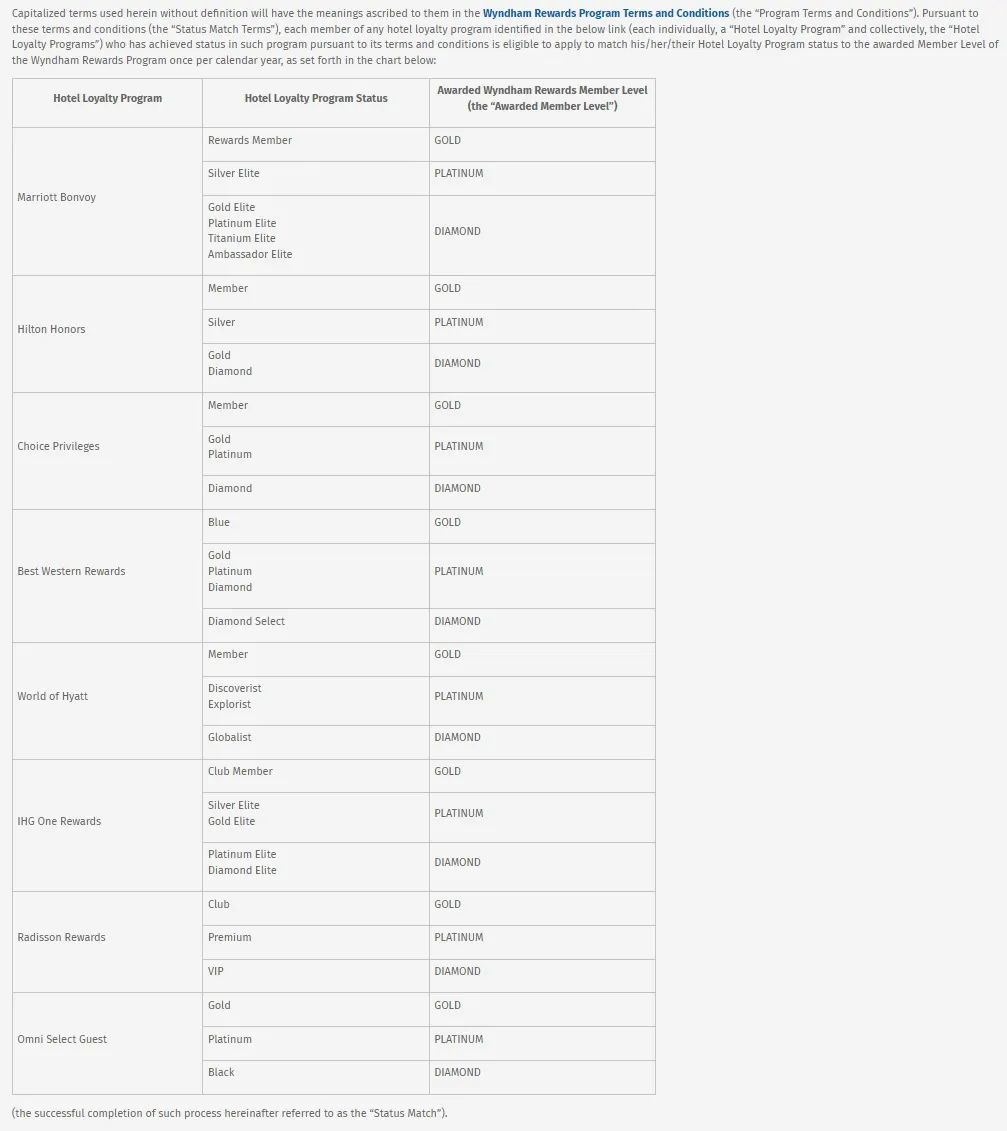Click the Choice Privileges program cell
Screen dimensions: 1007x1131
(x=59, y=446)
